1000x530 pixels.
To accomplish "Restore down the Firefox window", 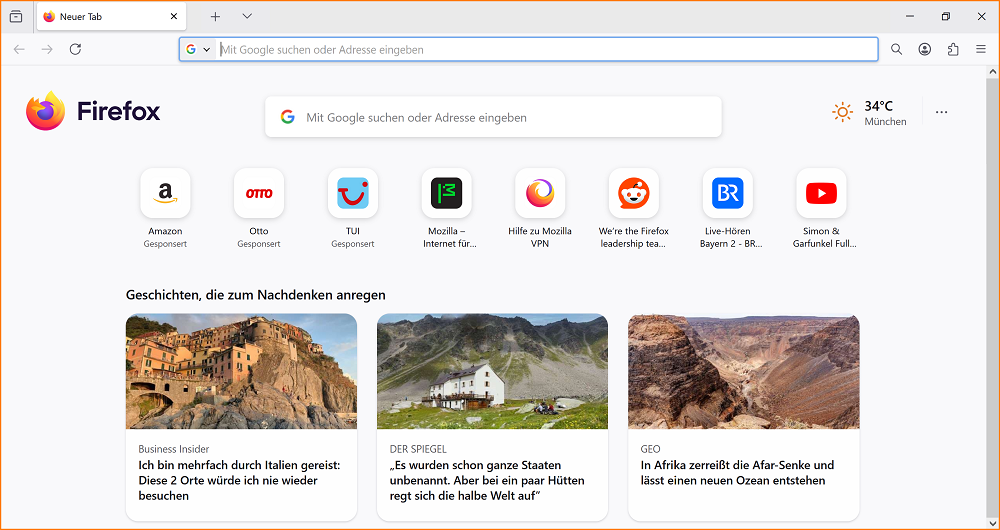I will point(946,17).
